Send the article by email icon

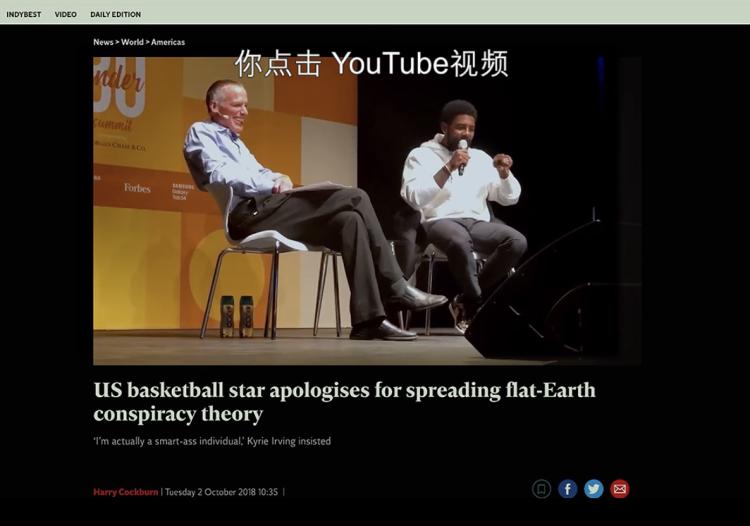(619, 489)
